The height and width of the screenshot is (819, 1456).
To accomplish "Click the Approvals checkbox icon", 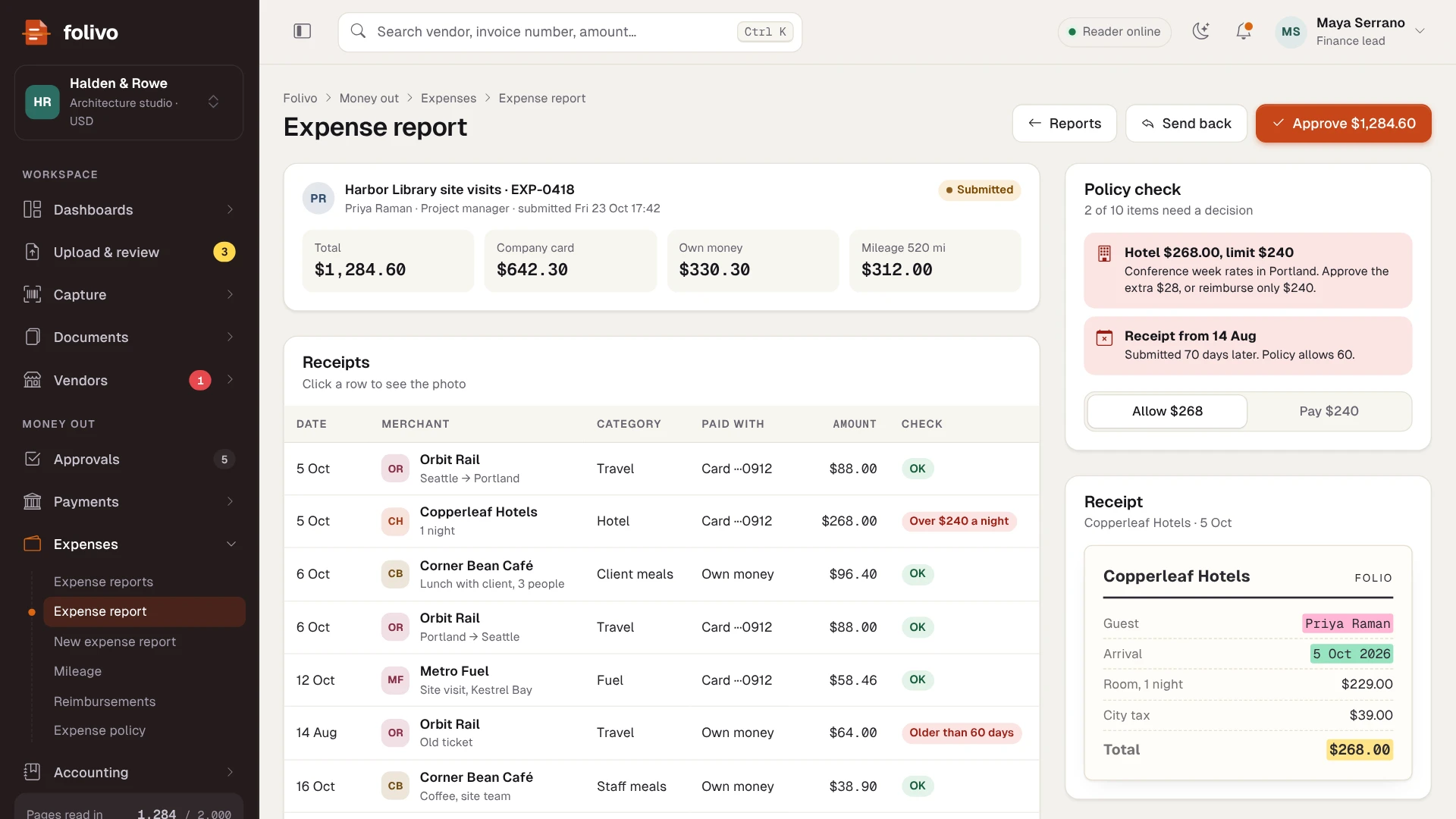I will 33,459.
